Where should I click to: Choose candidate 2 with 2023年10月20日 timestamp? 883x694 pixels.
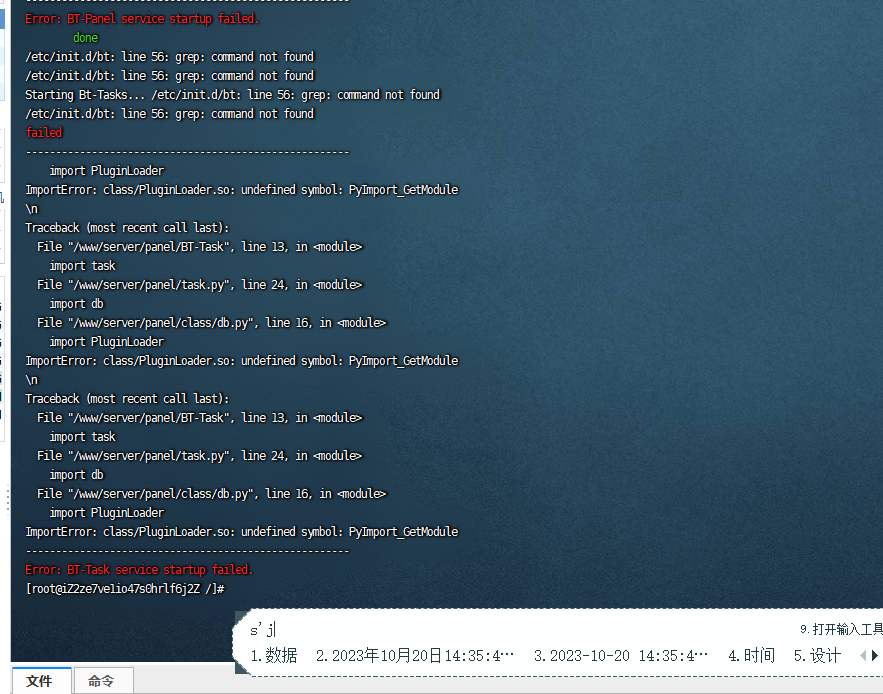click(x=416, y=656)
